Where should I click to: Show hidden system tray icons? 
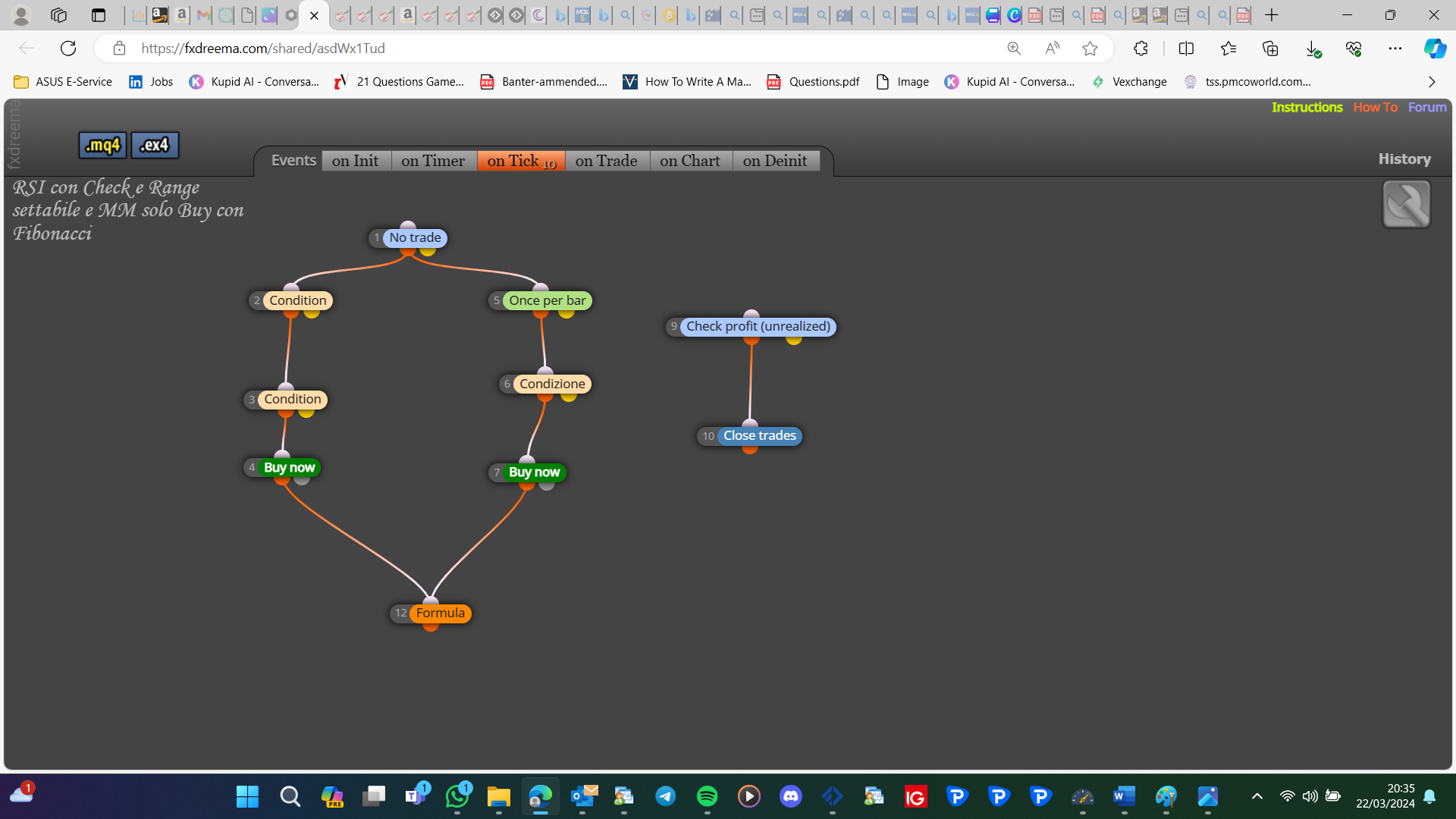coord(1257,796)
